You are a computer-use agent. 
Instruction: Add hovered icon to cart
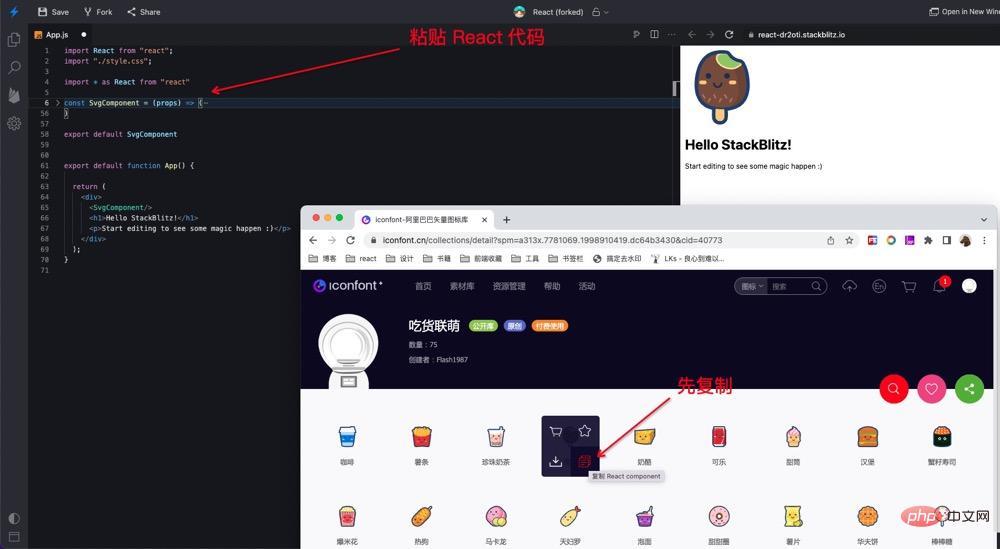coord(555,432)
